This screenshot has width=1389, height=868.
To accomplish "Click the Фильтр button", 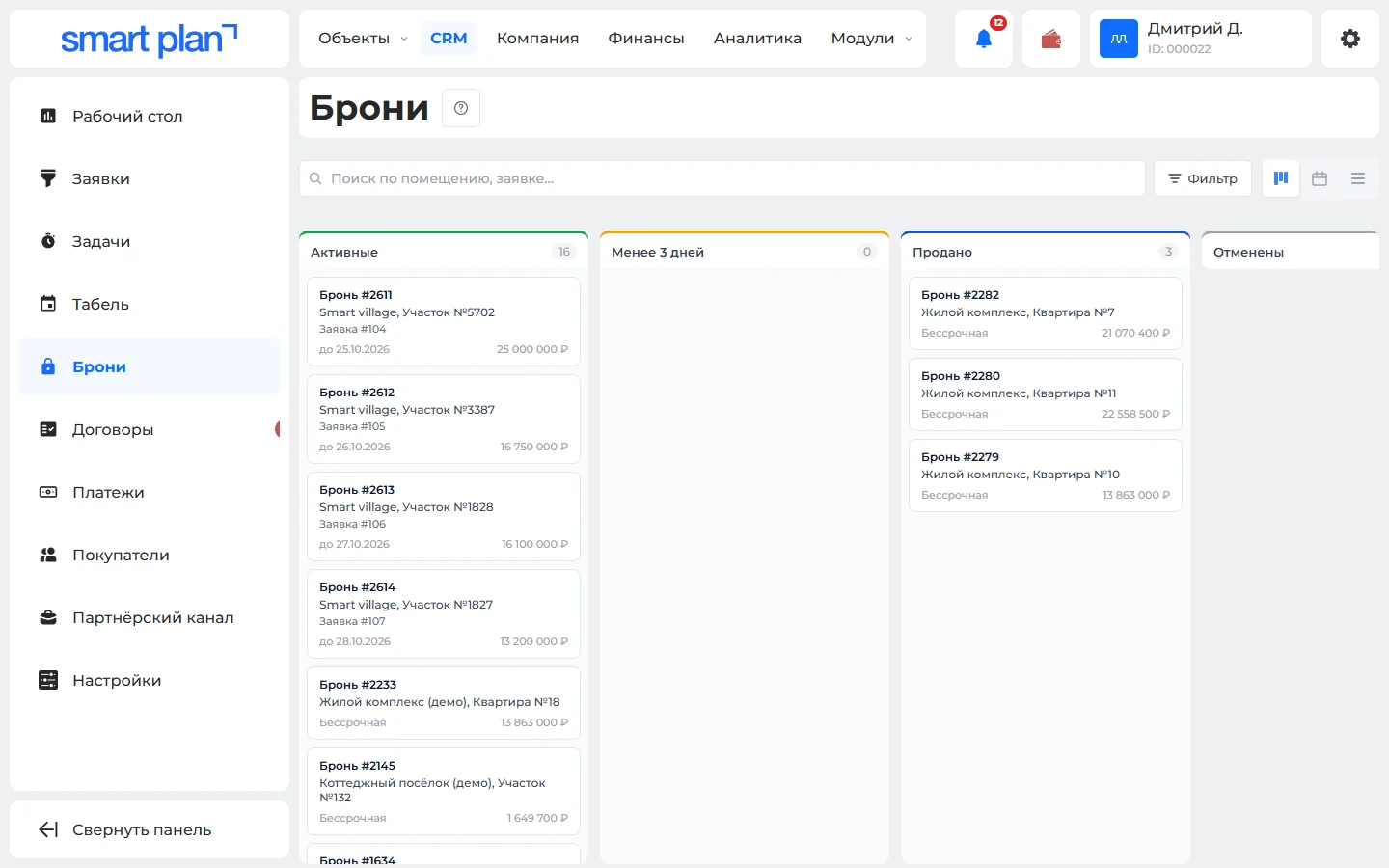I will 1203,178.
